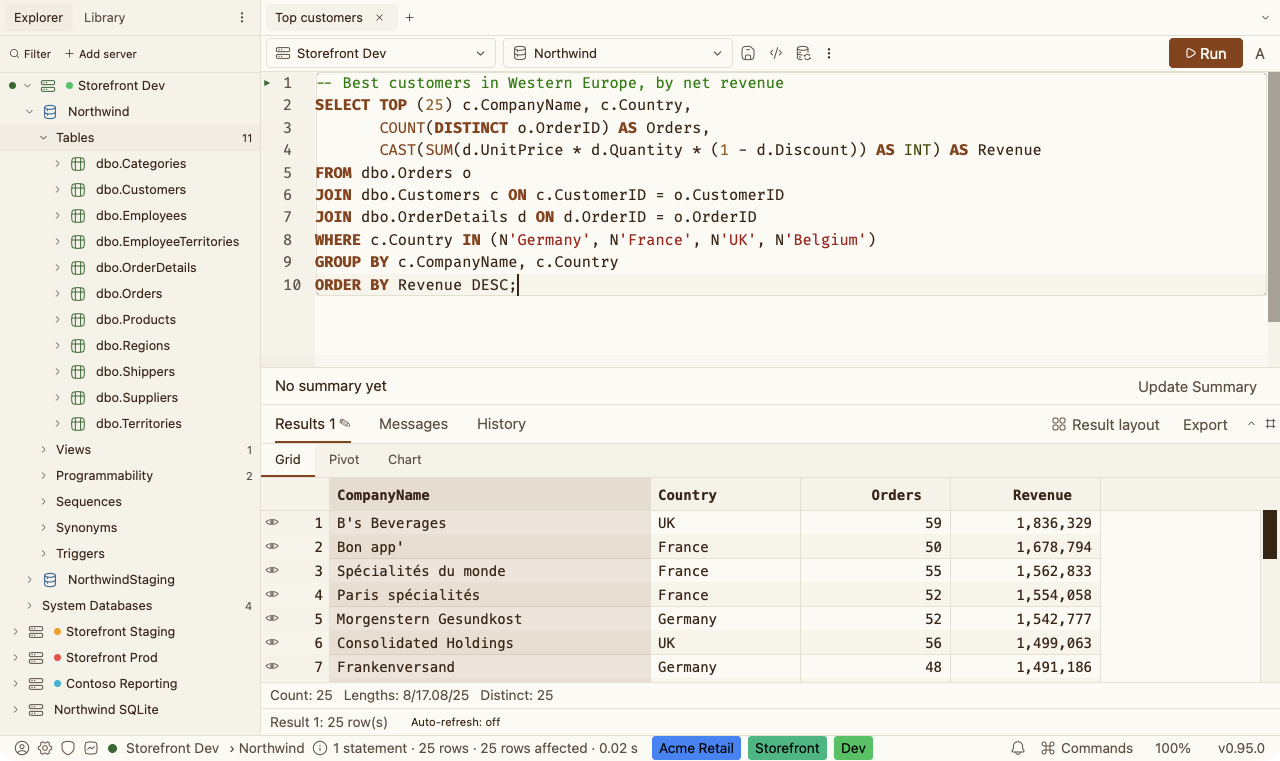Click the eye icon on Frankenversand row
1280x761 pixels.
coord(271,666)
